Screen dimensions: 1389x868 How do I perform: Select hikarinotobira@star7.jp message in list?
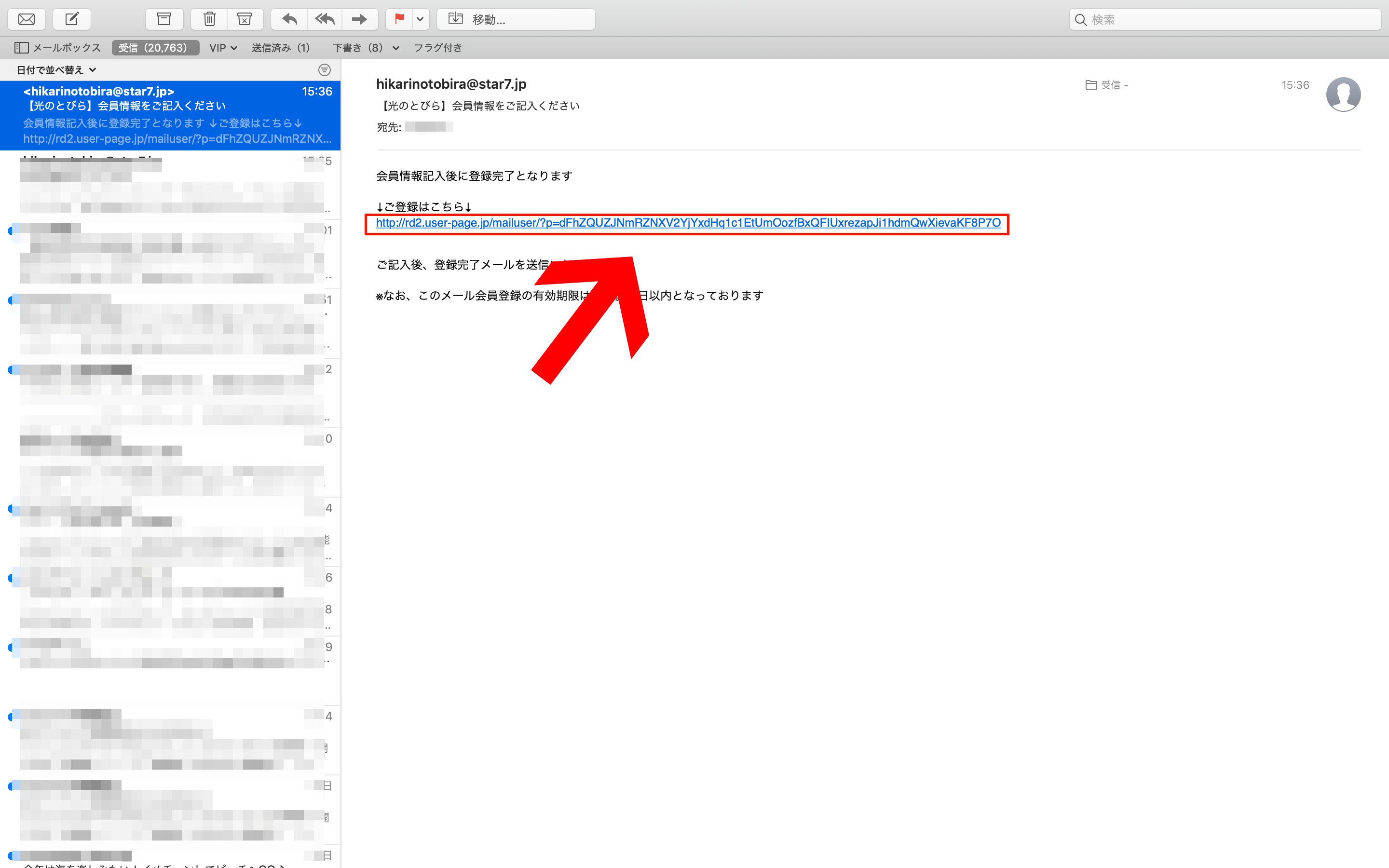[x=170, y=115]
